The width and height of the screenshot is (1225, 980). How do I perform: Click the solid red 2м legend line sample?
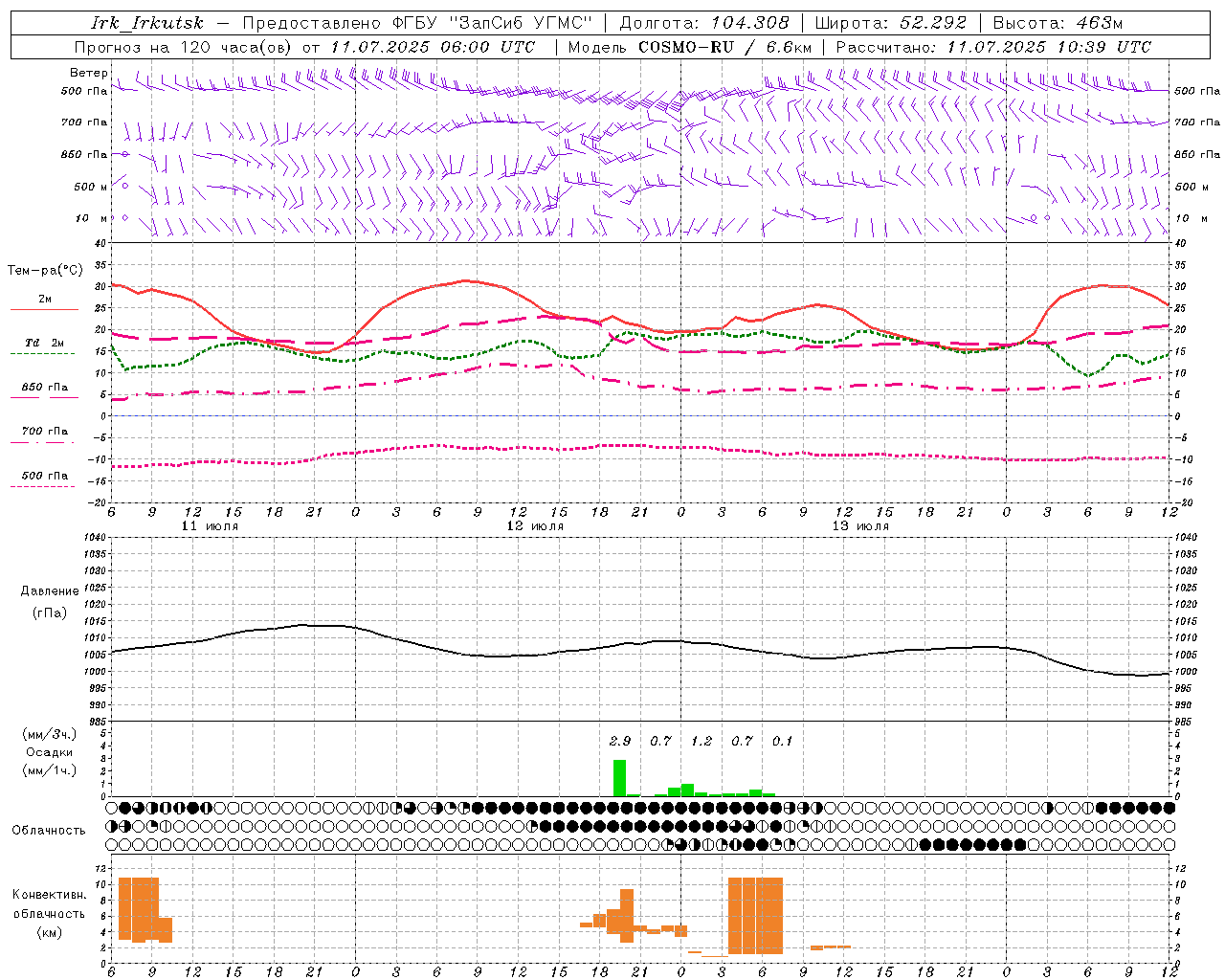[x=44, y=310]
